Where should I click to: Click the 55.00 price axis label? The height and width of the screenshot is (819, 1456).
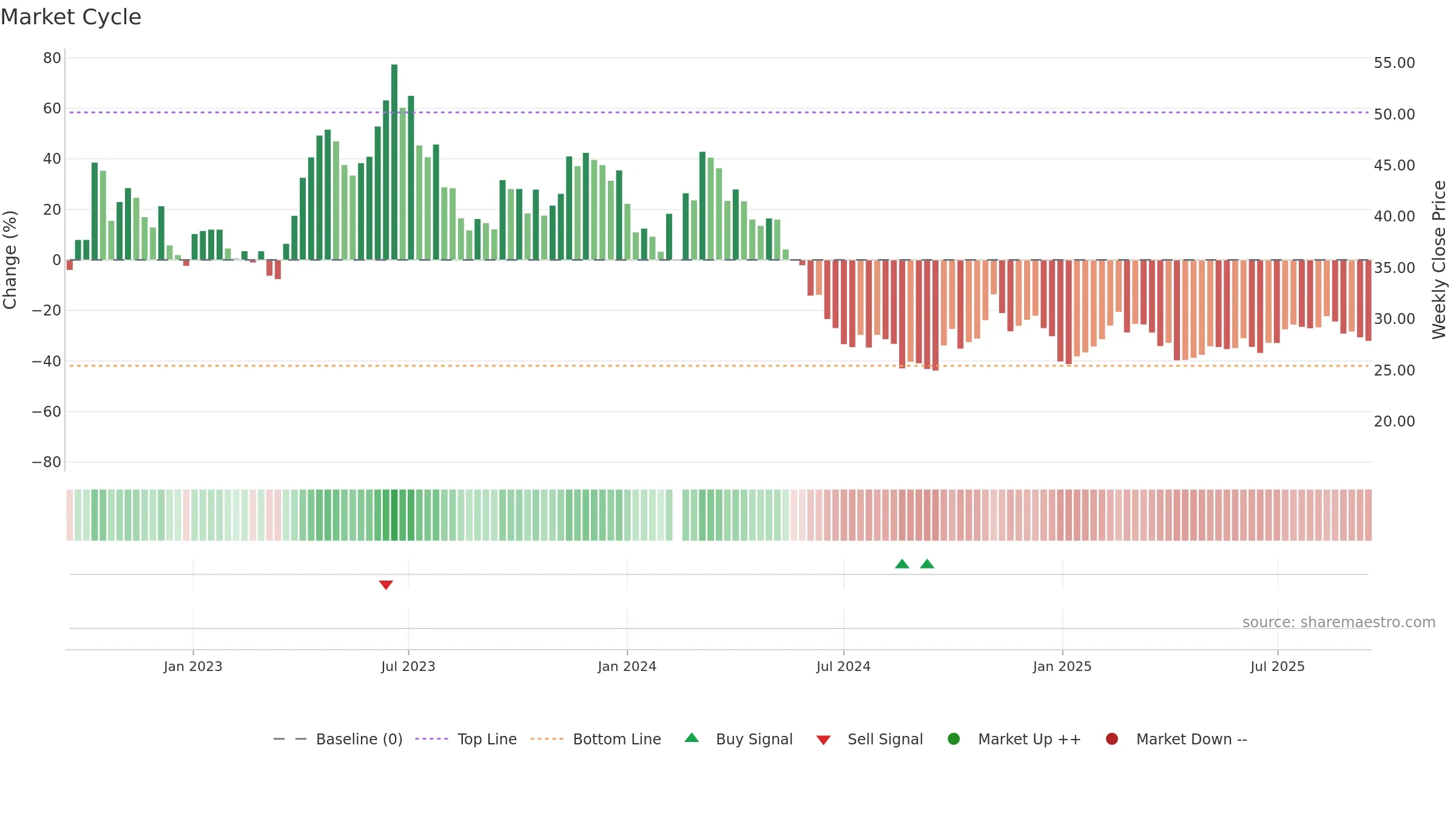coord(1394,62)
